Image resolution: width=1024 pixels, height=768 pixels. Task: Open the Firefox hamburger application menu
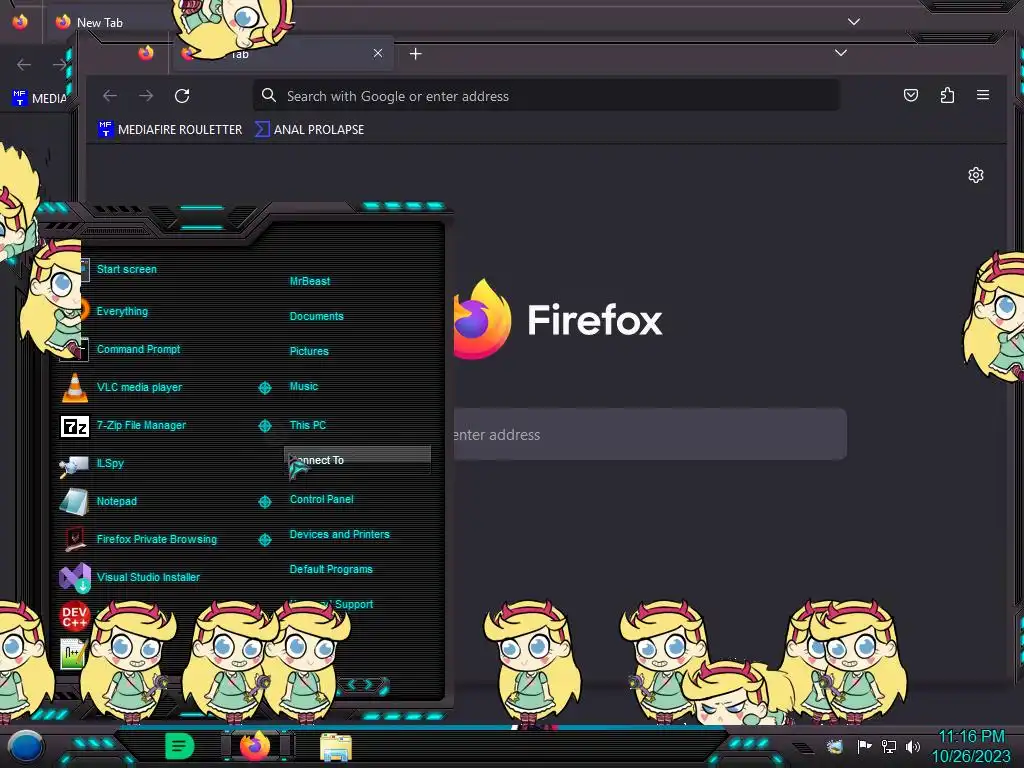point(982,95)
